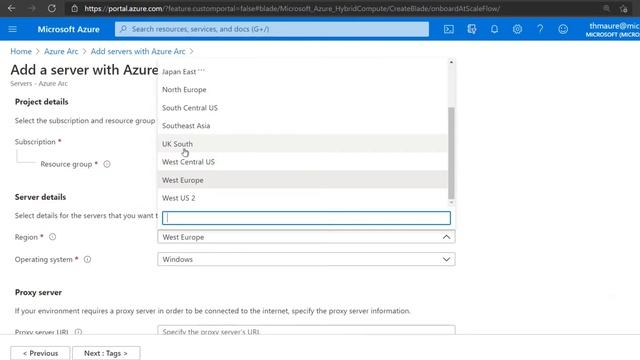Show Region info icon
This screenshot has width=640, height=360.
pos(52,237)
